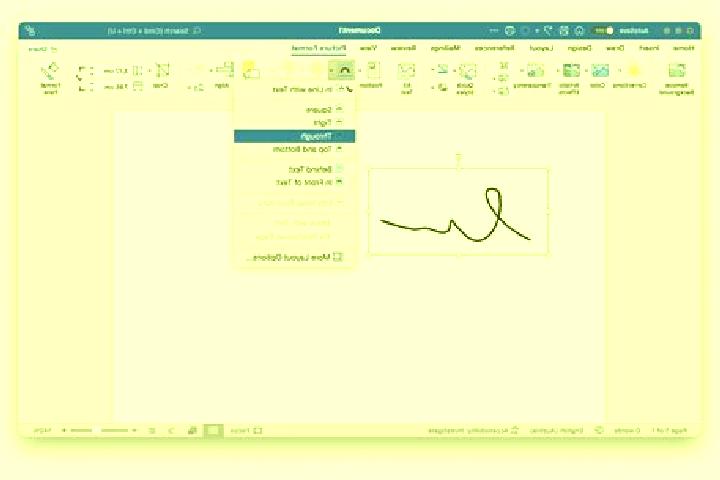Click the proofing spell-check status icon

click(599, 430)
